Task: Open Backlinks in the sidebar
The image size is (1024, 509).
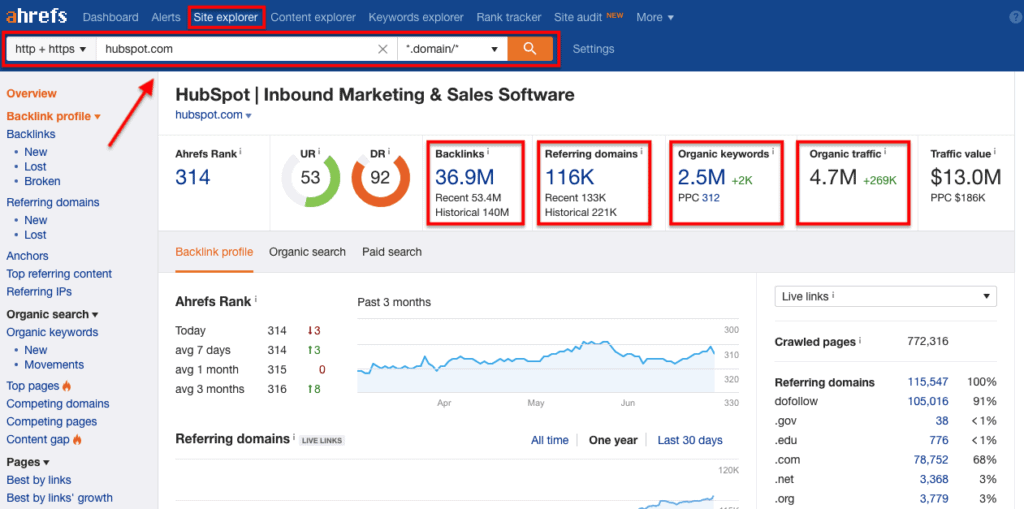Action: tap(31, 134)
